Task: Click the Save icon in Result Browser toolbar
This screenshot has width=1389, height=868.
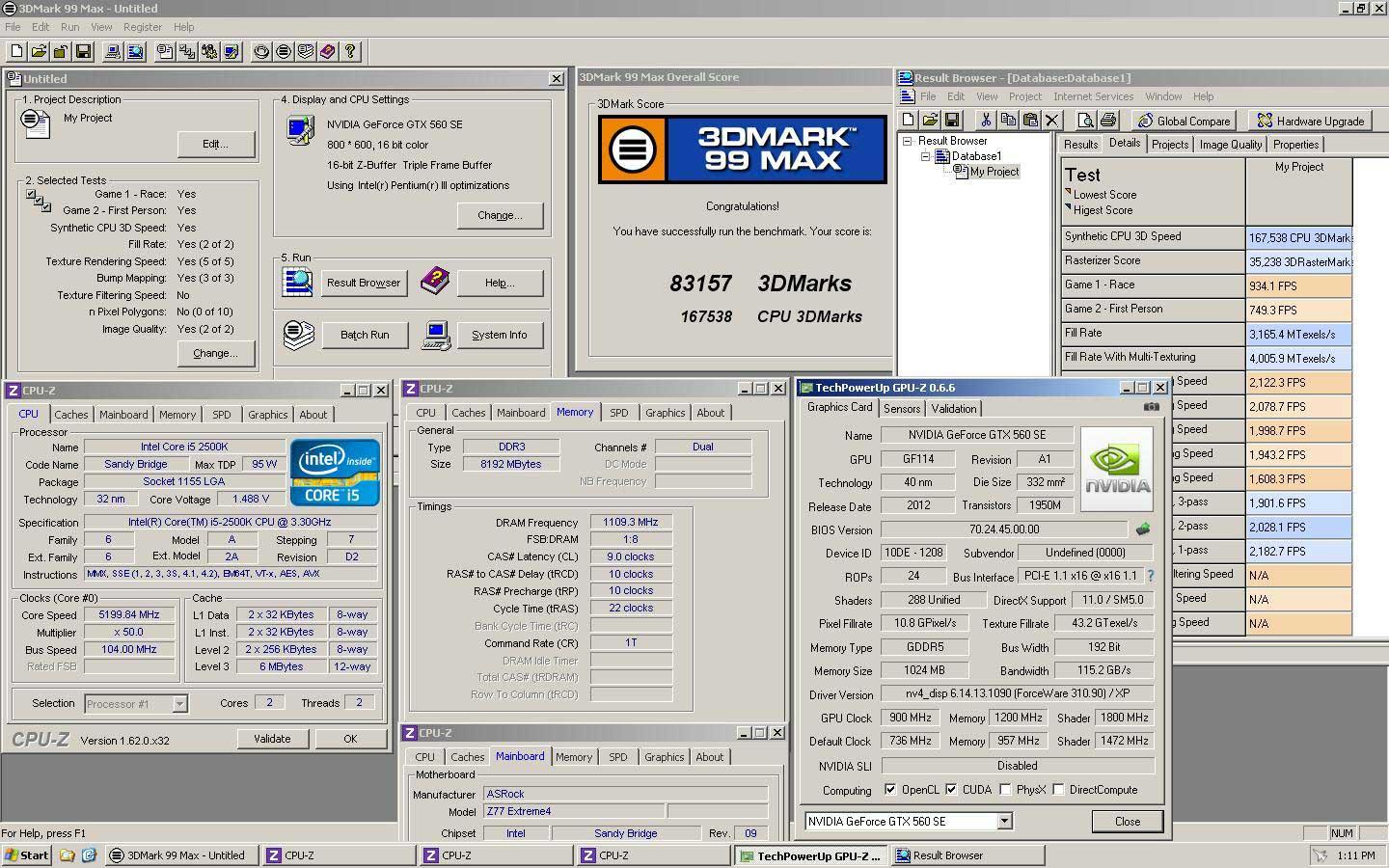Action: [x=952, y=121]
